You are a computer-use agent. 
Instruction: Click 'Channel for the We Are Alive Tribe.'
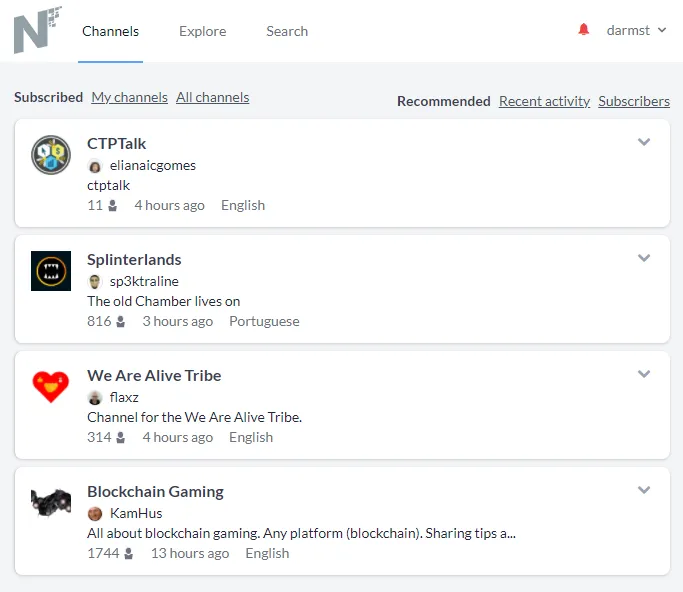[x=194, y=417]
